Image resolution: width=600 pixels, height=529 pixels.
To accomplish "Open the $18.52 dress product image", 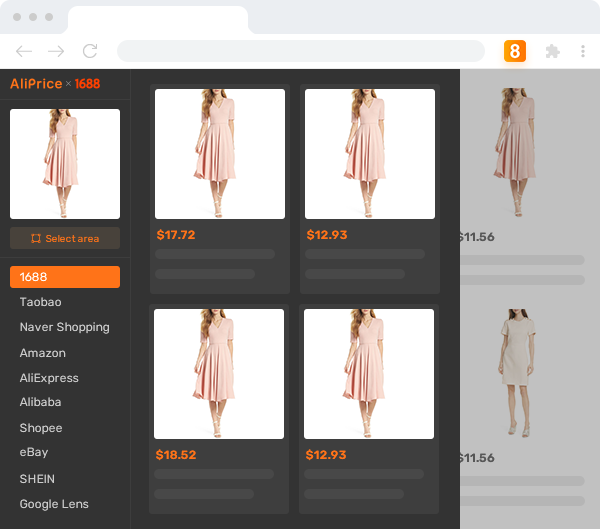I will pos(219,374).
